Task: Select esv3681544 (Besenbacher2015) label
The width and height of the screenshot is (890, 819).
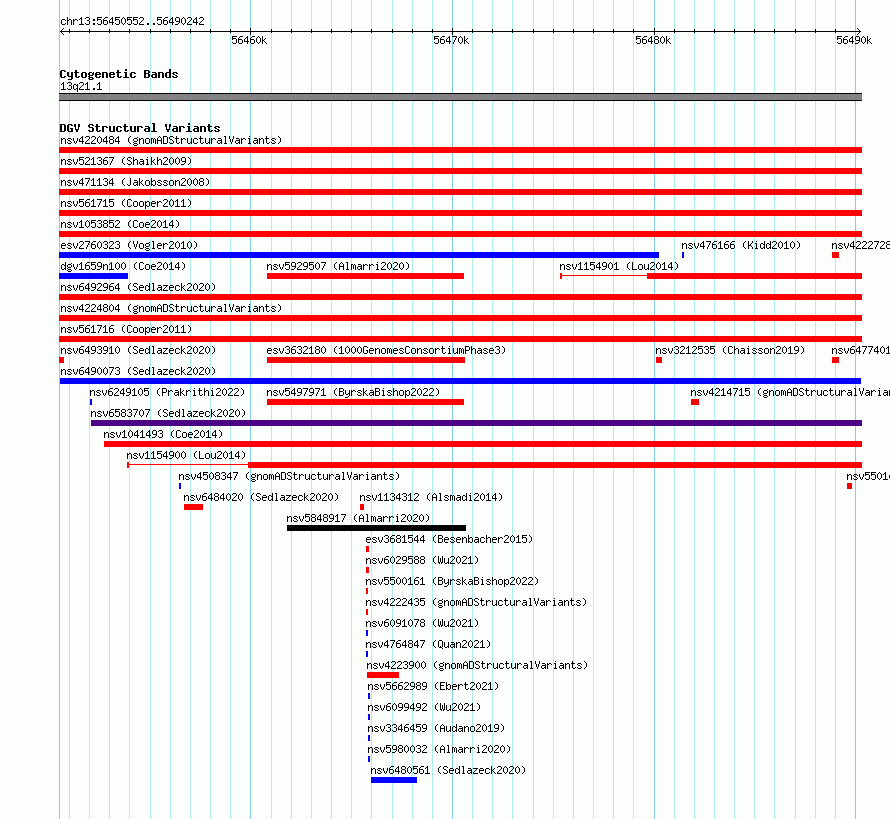Action: 449,539
